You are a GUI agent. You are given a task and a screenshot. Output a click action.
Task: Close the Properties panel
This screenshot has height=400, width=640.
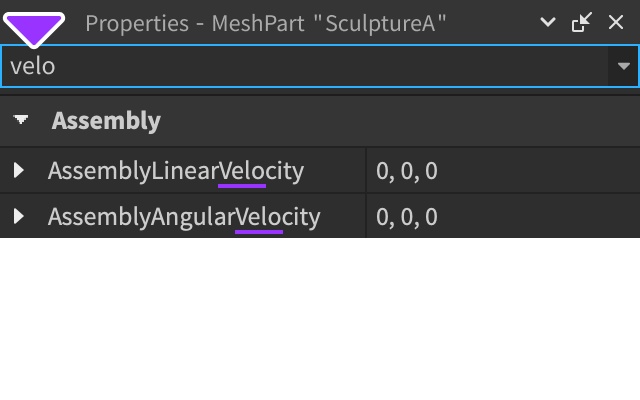coord(615,22)
